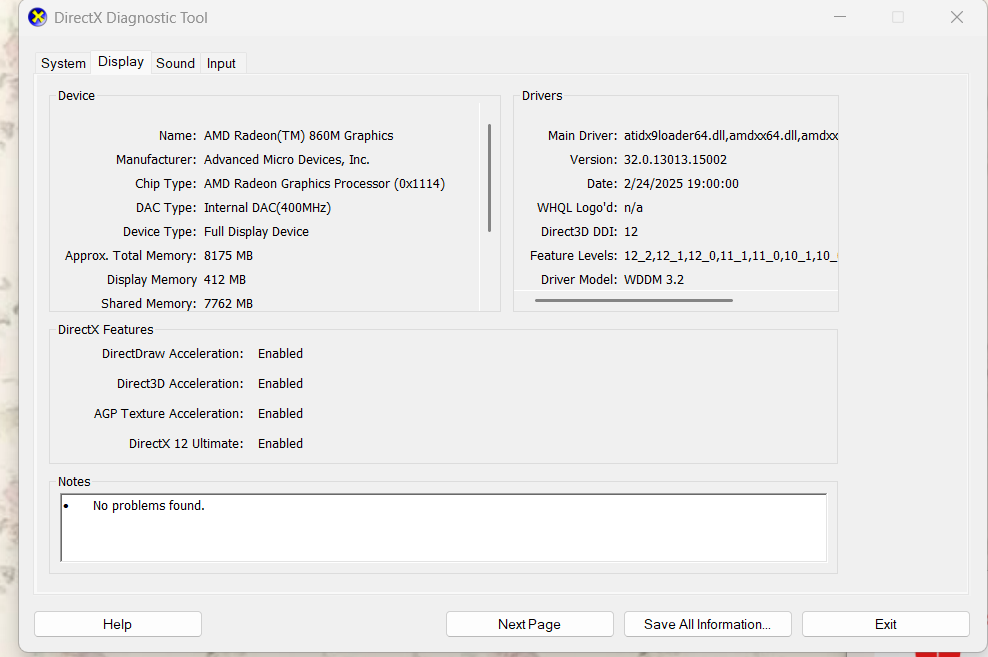Click the Direct3D Acceleration 'Enabled' value
The image size is (988, 657).
point(280,384)
